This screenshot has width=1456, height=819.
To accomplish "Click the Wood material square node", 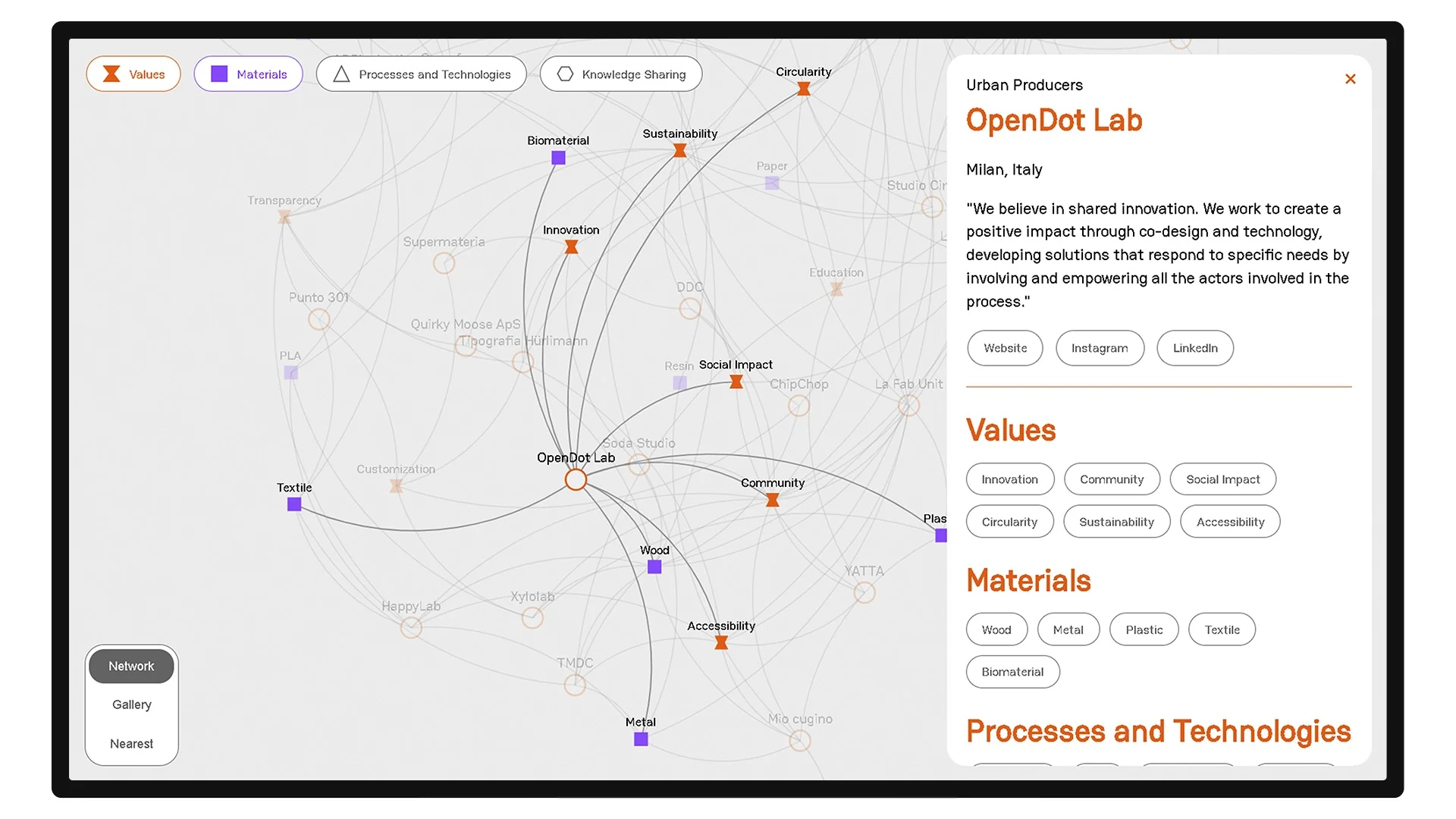I will (654, 566).
